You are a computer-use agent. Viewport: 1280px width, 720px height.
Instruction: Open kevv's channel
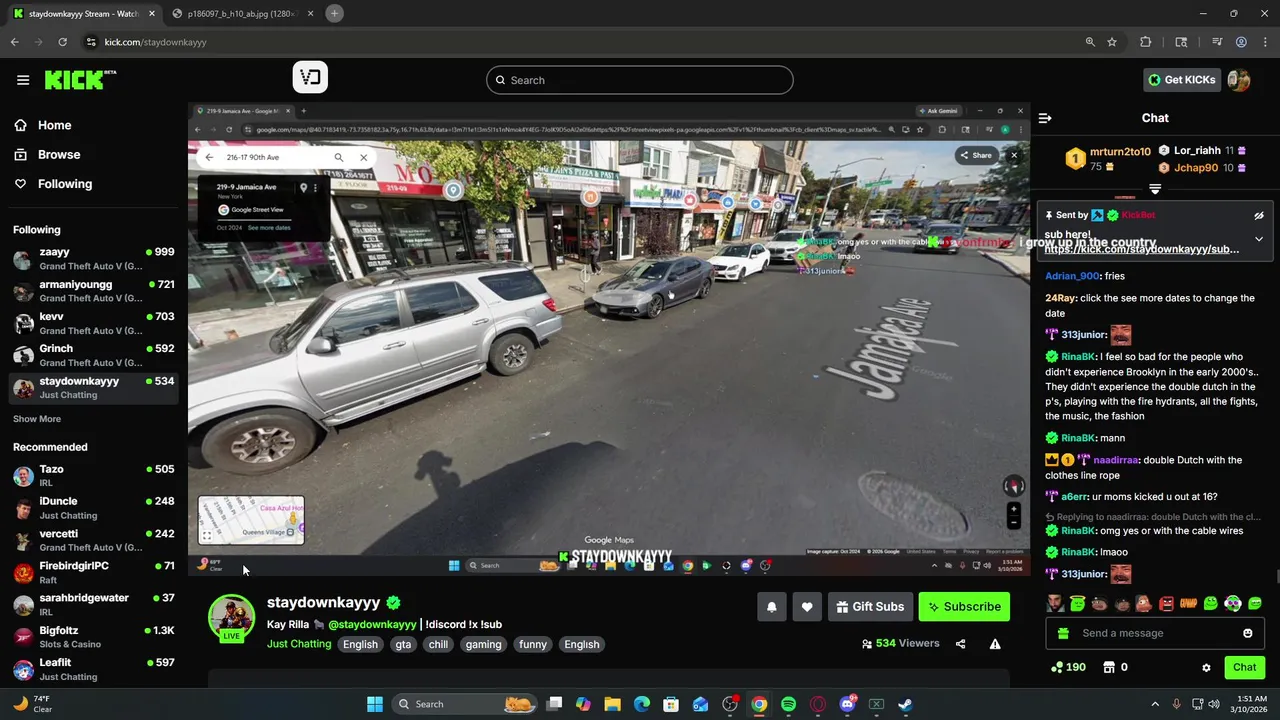(94, 323)
